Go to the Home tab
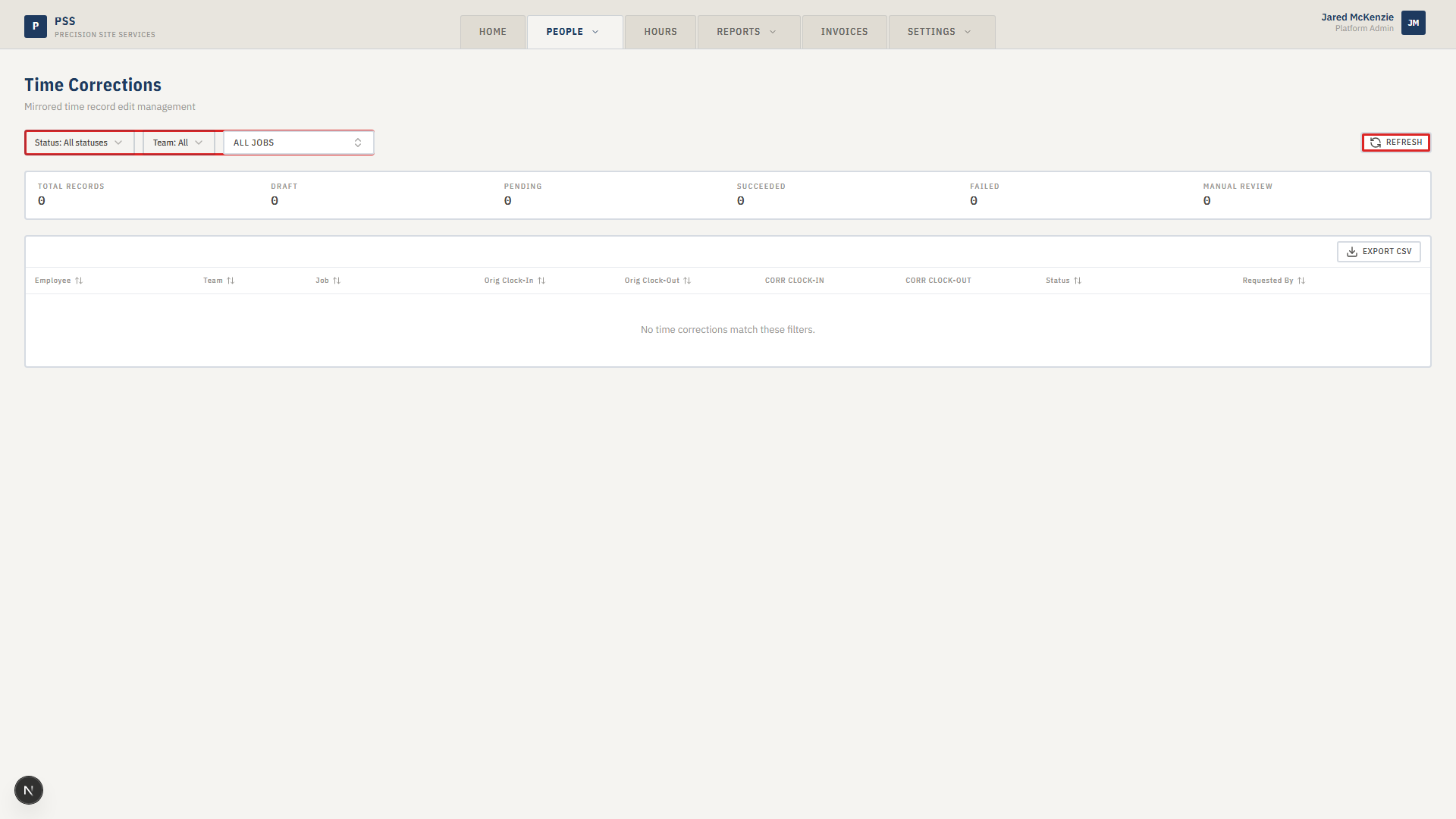The width and height of the screenshot is (1456, 819). (x=493, y=32)
